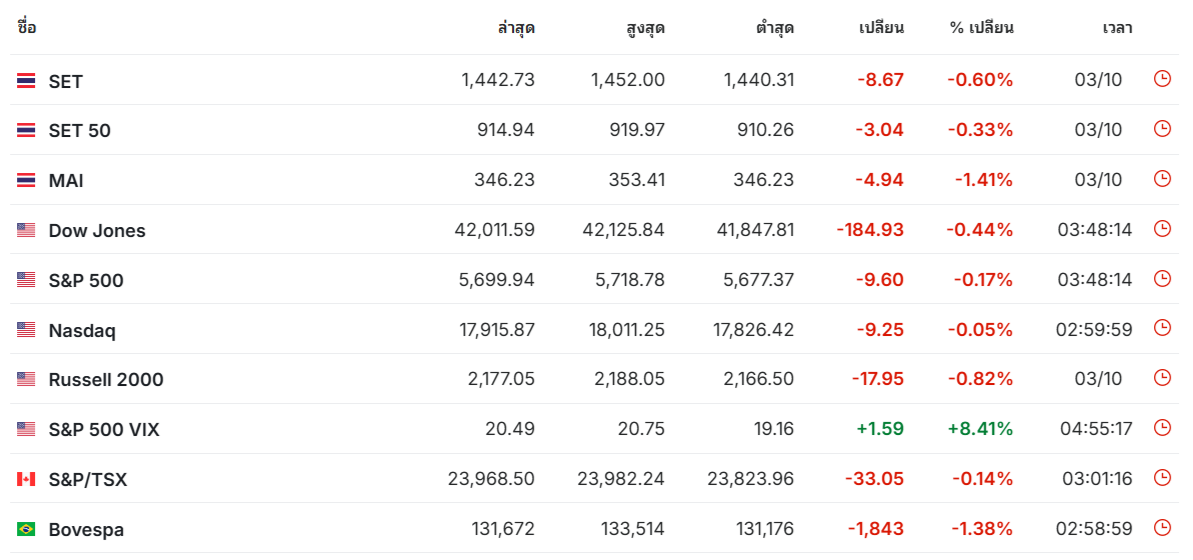
Task: Click the clock icon in the S&P 500 VIX row
Action: click(1162, 428)
